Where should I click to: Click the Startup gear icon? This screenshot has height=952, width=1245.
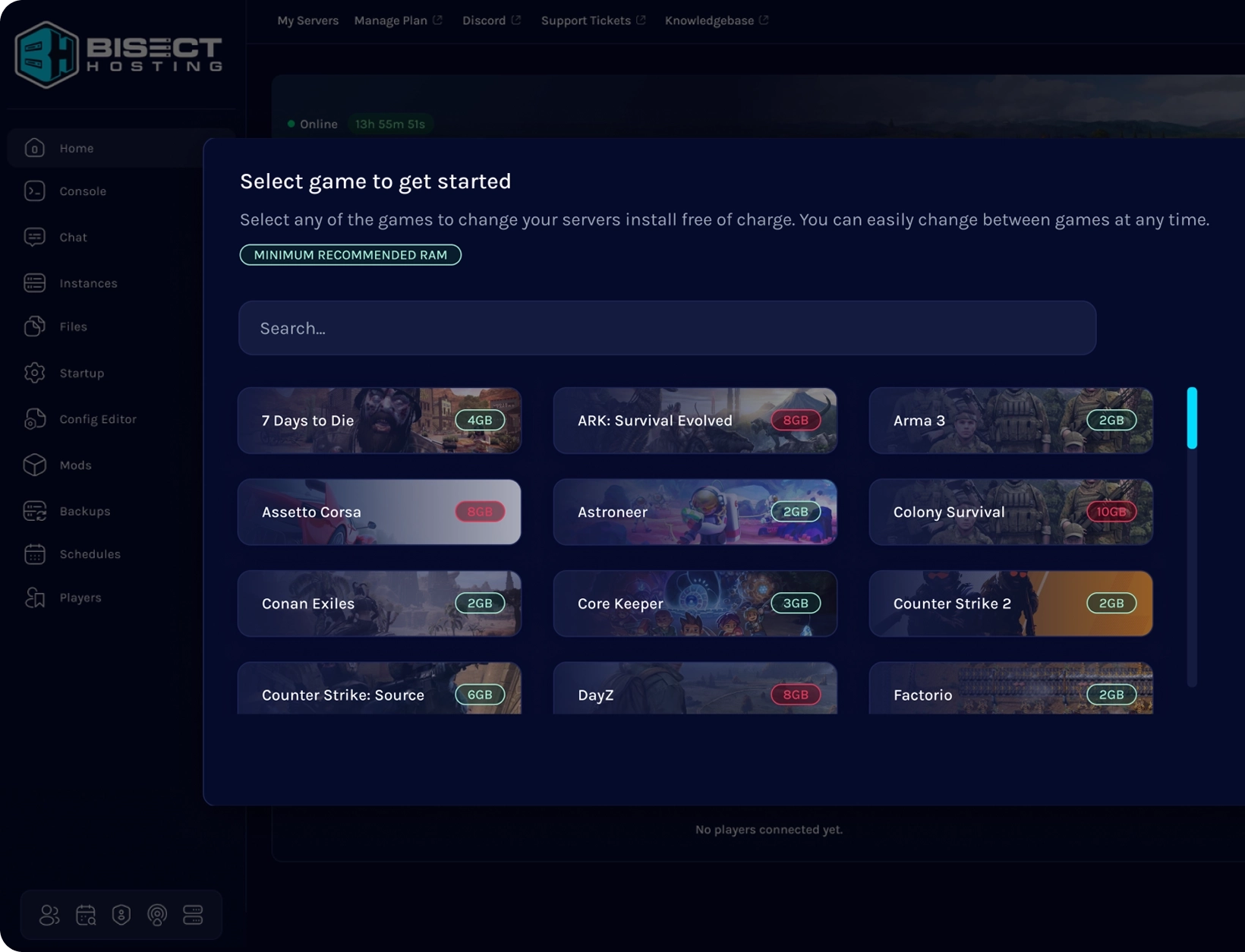[34, 373]
